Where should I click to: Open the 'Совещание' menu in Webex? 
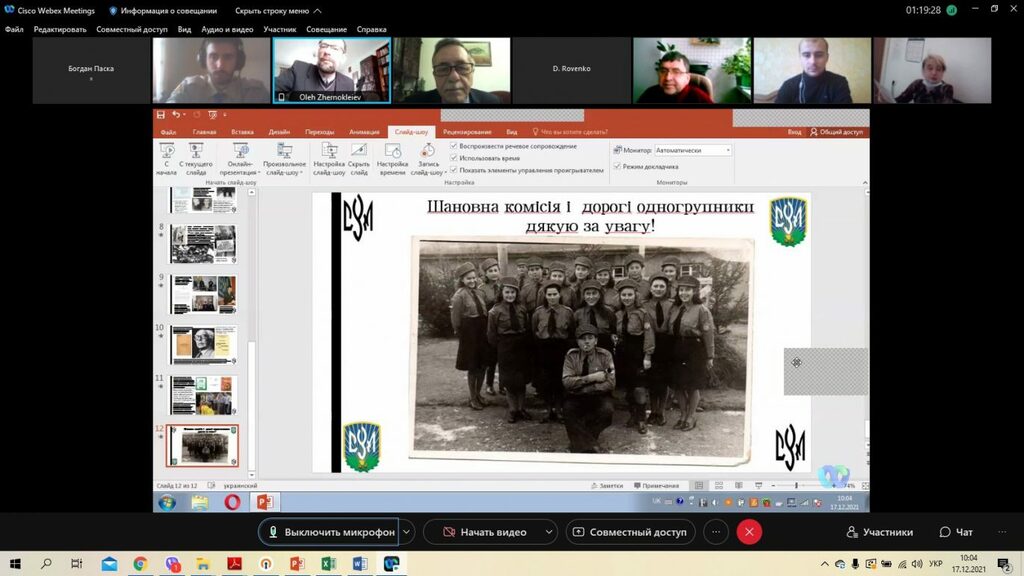pos(326,29)
